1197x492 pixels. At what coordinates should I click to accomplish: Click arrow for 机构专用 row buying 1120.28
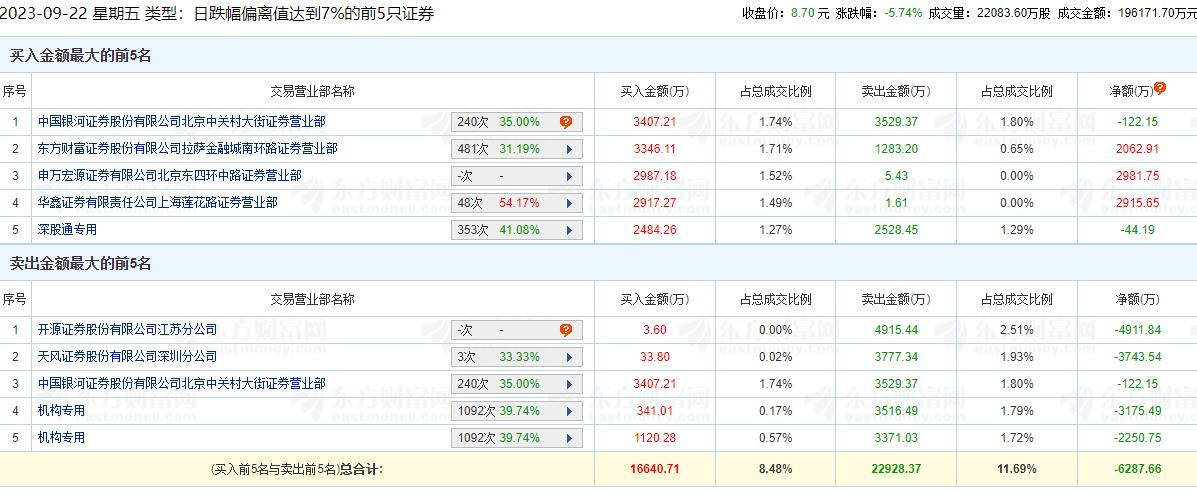568,438
